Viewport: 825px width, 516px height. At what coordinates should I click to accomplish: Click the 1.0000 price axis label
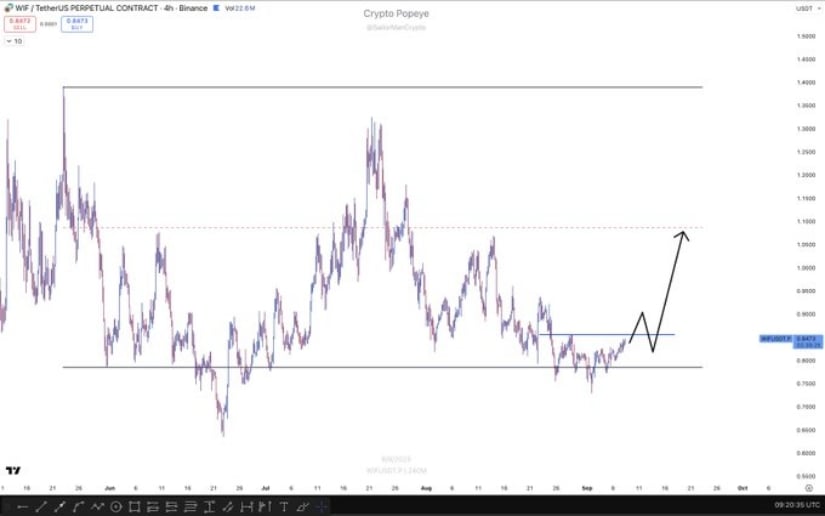tap(806, 268)
